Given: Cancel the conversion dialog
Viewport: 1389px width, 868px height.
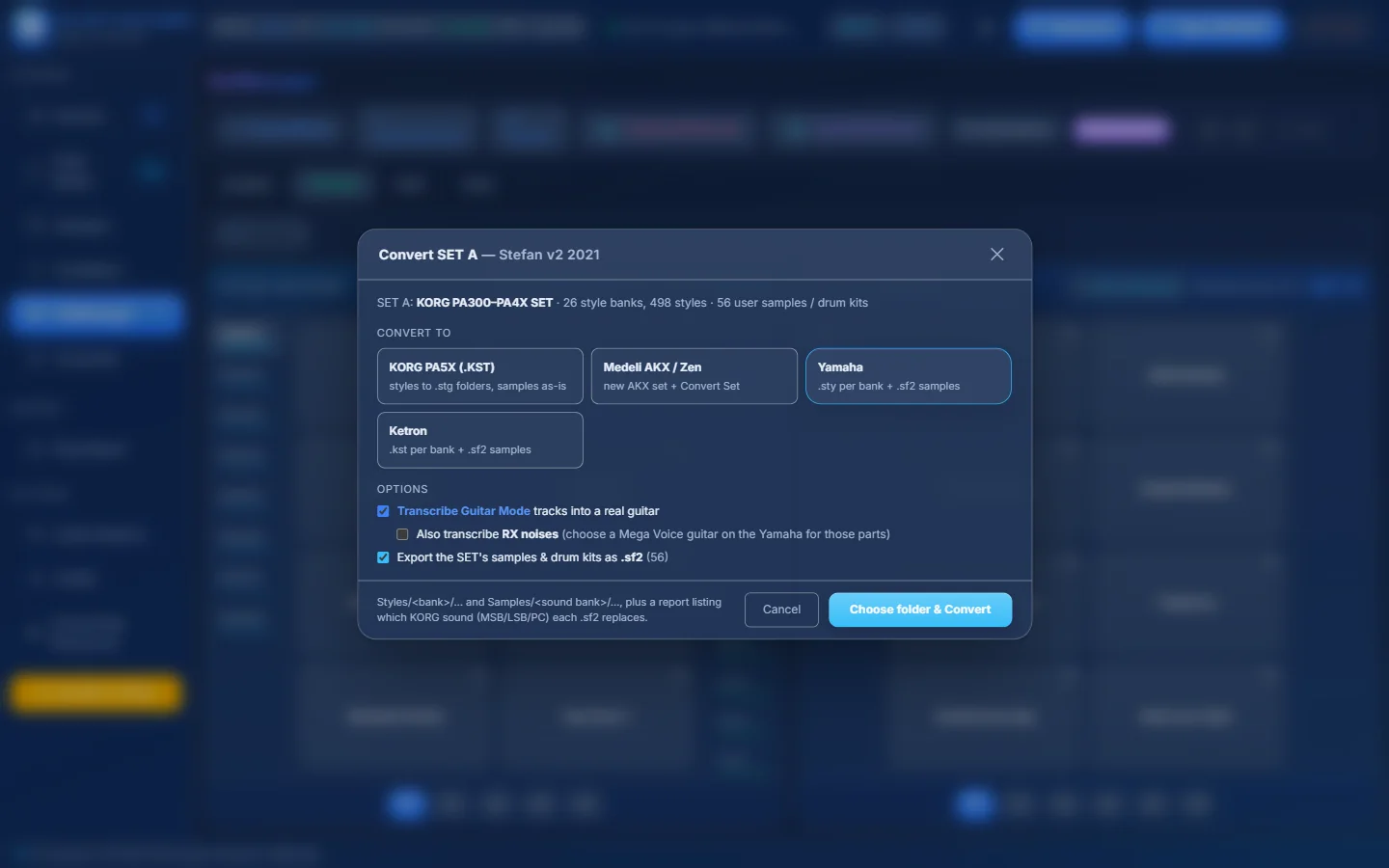Looking at the screenshot, I should point(781,610).
